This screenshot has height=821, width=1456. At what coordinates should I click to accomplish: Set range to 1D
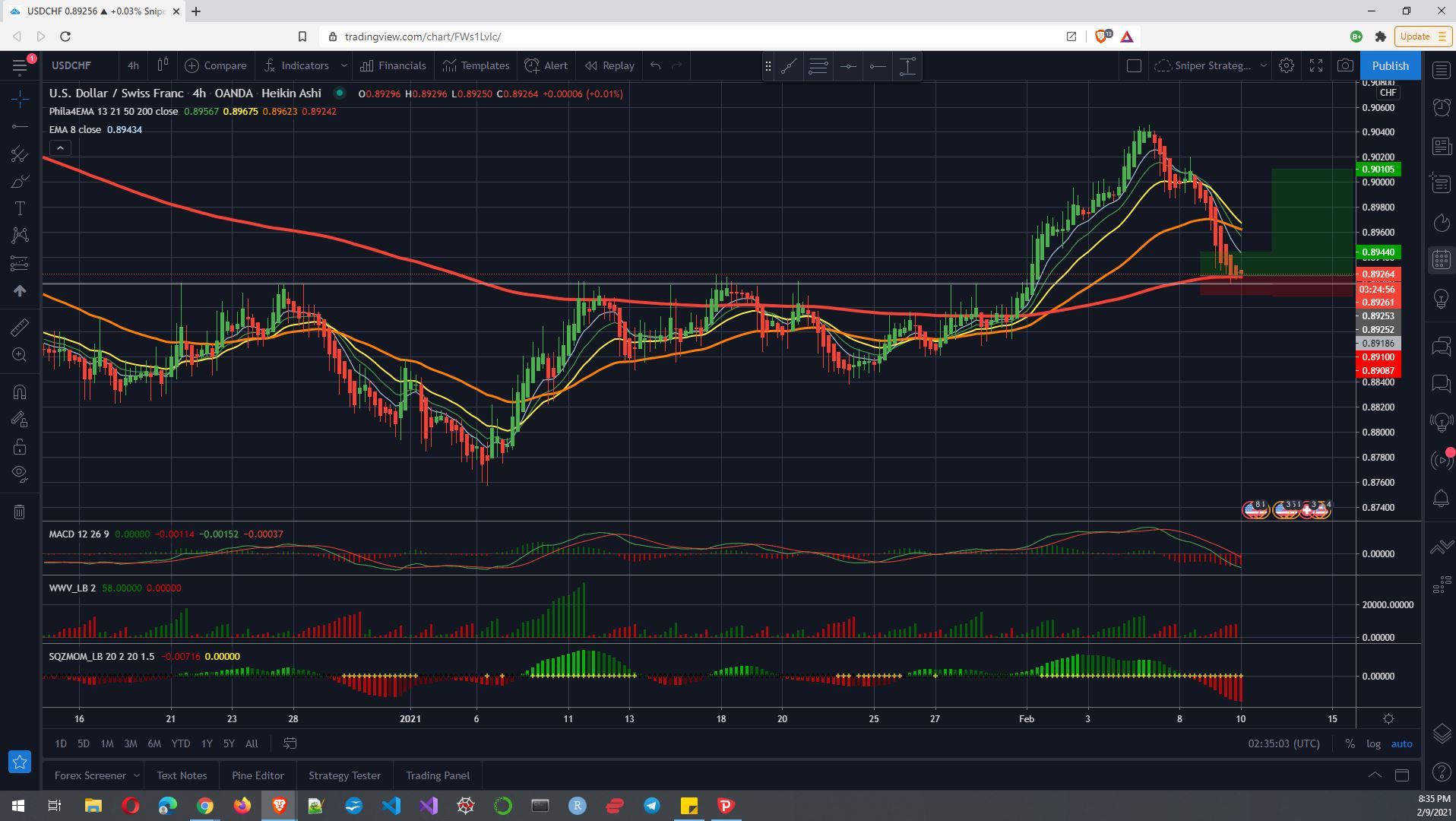(x=61, y=743)
